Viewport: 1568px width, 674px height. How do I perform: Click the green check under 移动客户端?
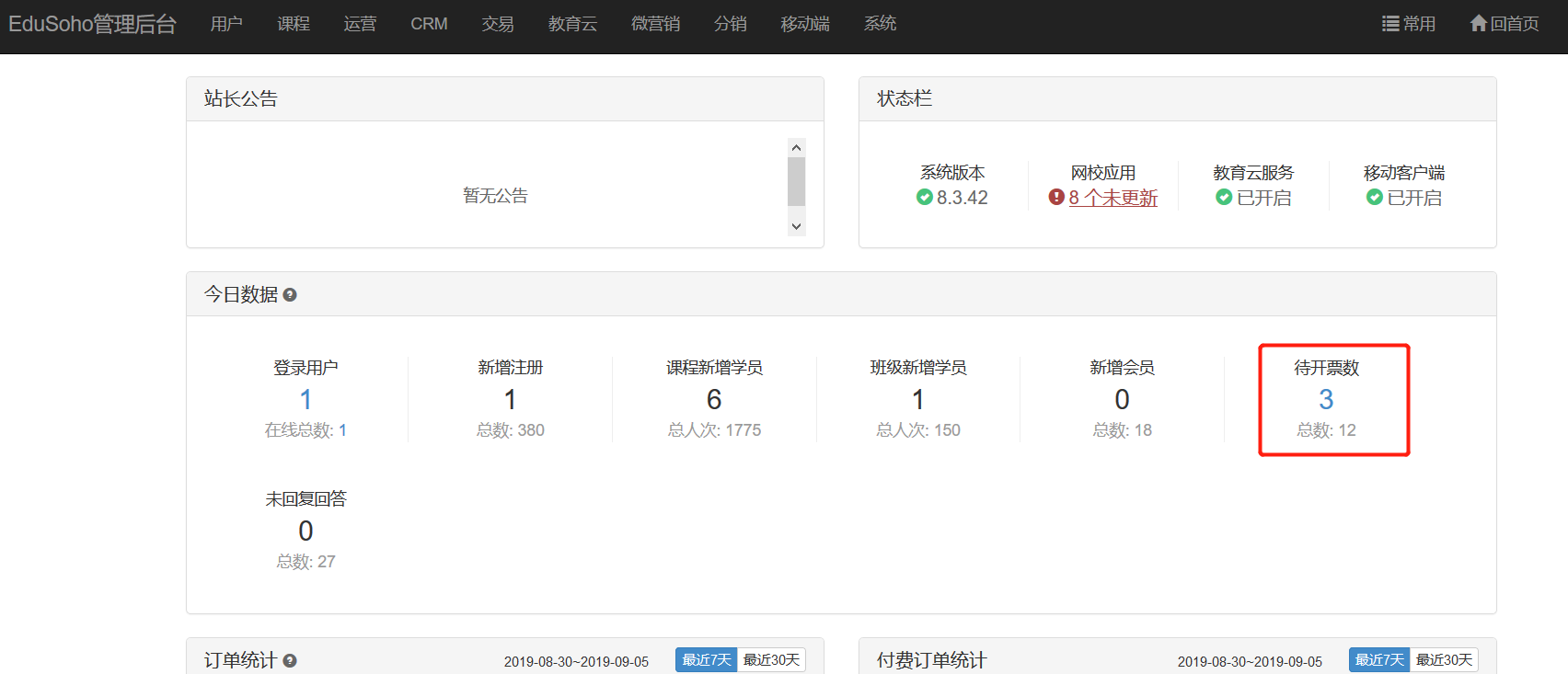coord(1375,197)
